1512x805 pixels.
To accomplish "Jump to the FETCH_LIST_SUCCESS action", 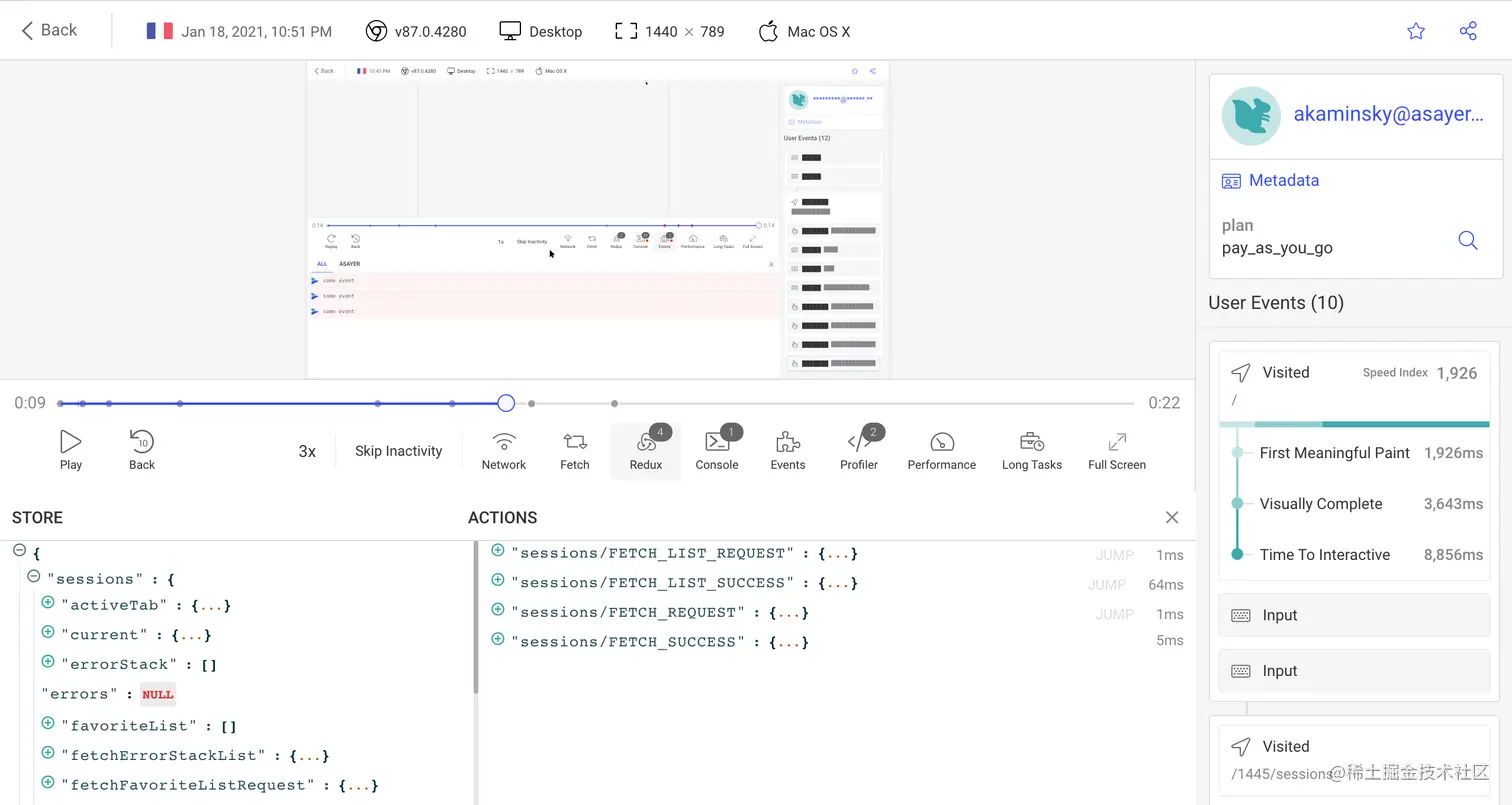I will point(1108,584).
